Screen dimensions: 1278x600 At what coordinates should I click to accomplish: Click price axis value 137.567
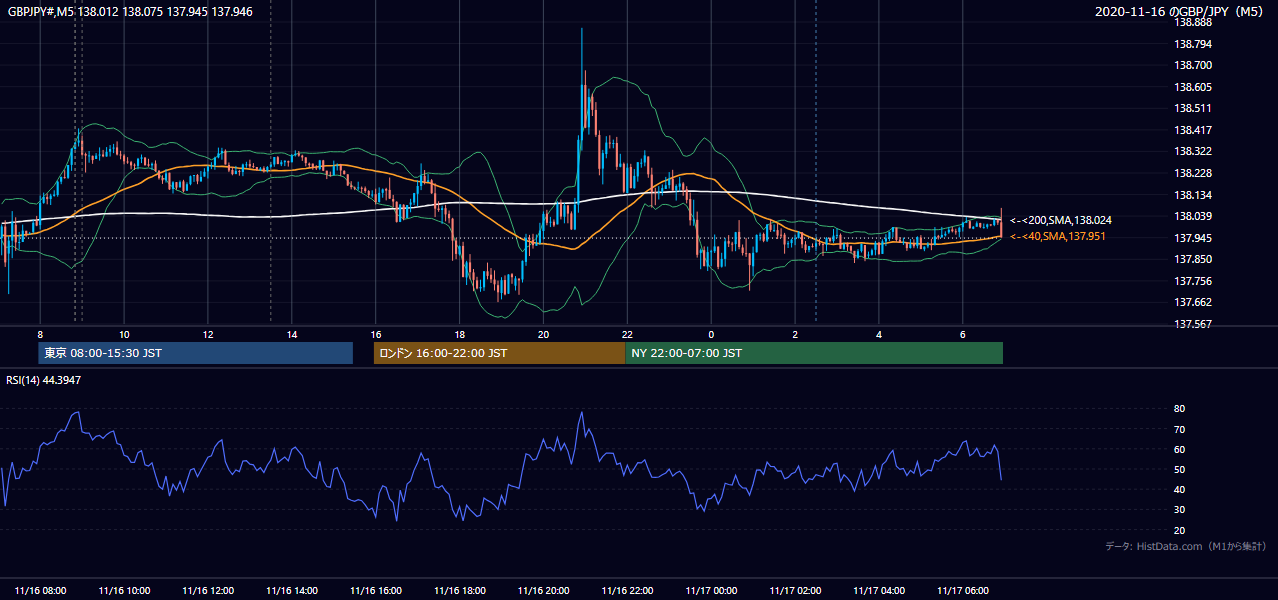(x=1193, y=324)
